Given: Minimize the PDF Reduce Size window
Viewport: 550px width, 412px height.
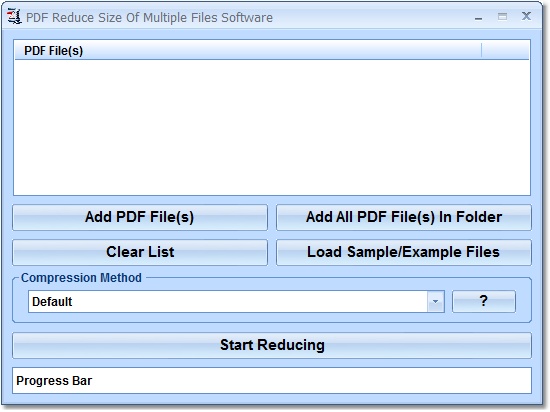Looking at the screenshot, I should [x=478, y=18].
